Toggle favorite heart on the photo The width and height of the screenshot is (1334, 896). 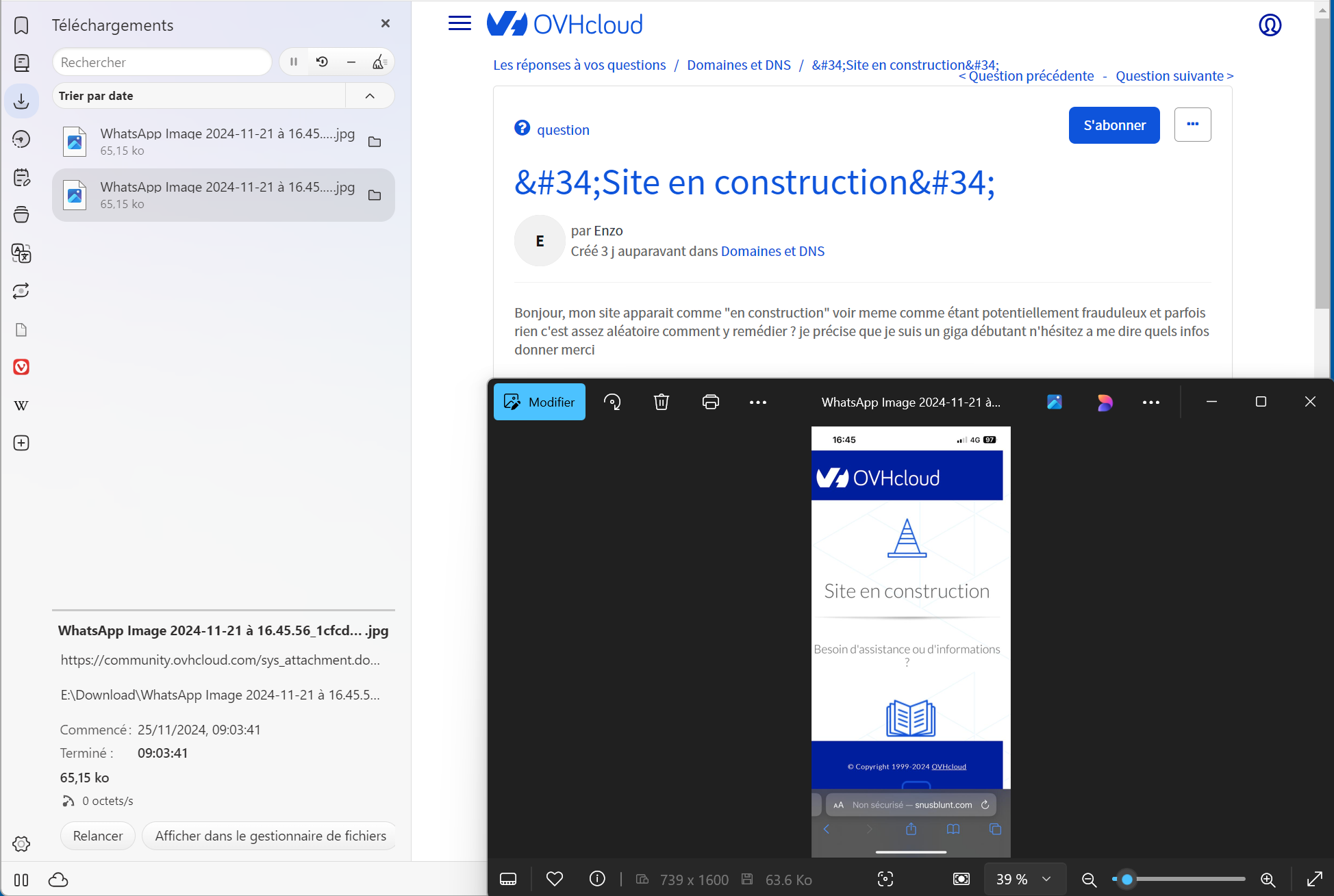[x=554, y=879]
